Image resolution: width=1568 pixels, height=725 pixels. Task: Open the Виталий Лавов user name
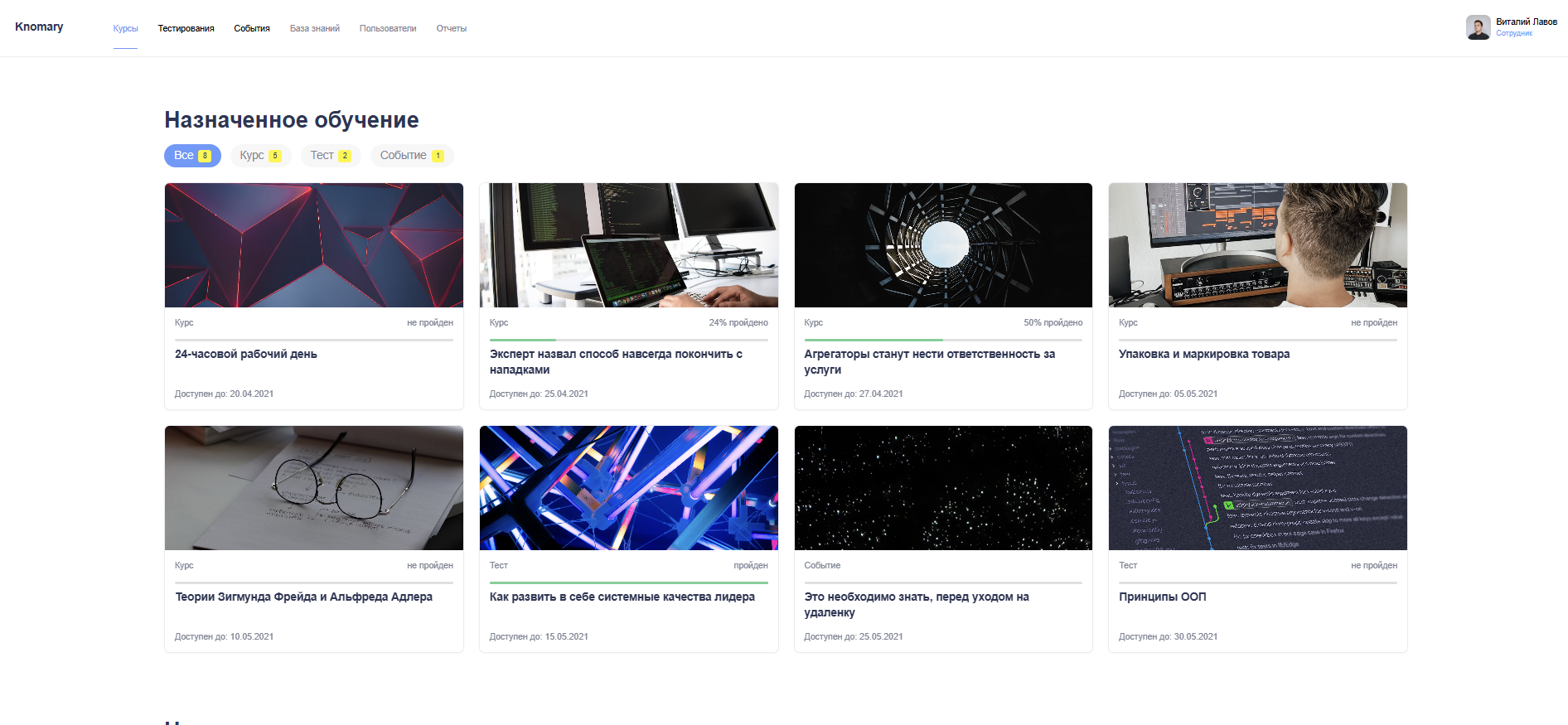point(1526,22)
